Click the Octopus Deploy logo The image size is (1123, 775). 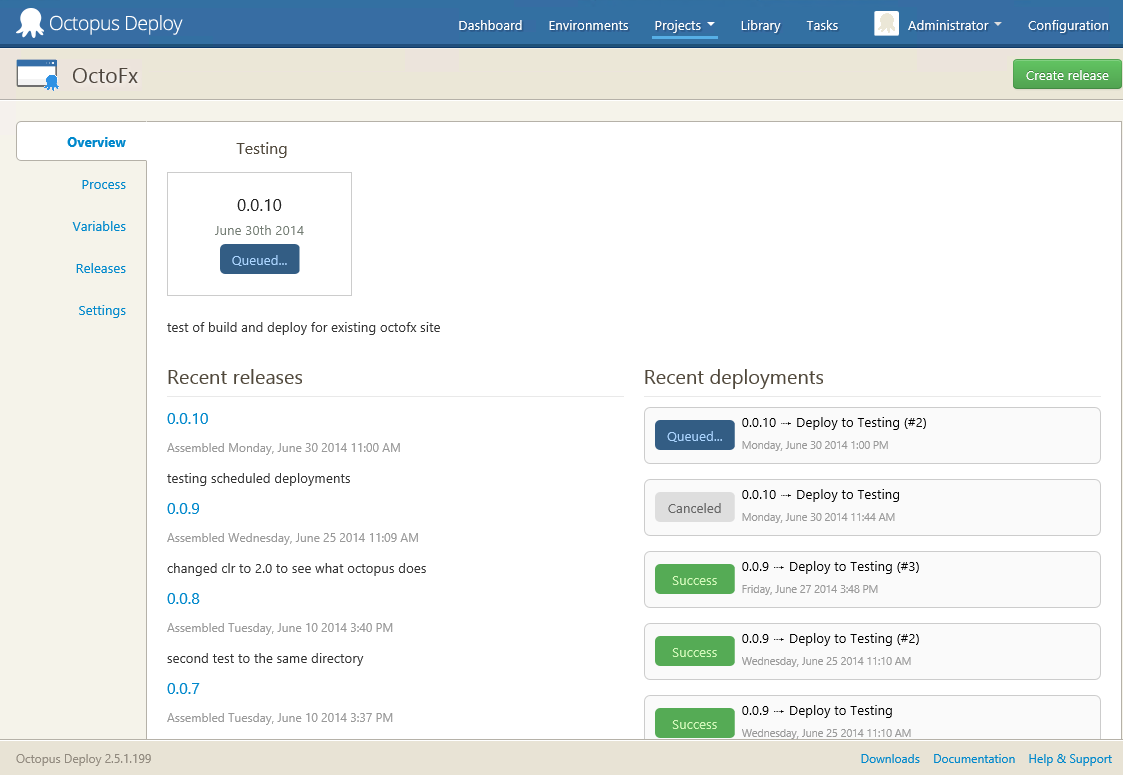pyautogui.click(x=30, y=22)
